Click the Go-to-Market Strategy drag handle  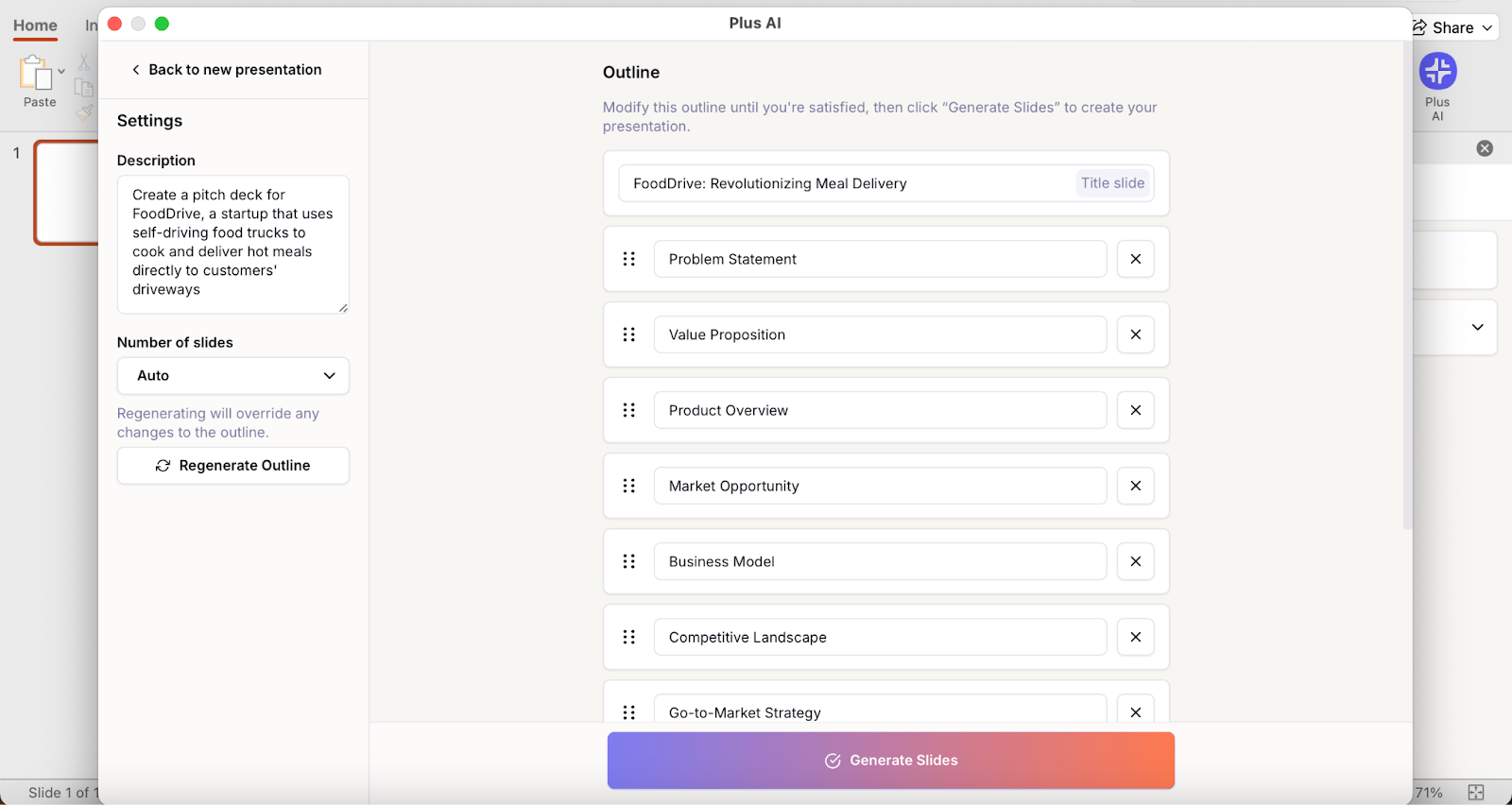coord(629,712)
